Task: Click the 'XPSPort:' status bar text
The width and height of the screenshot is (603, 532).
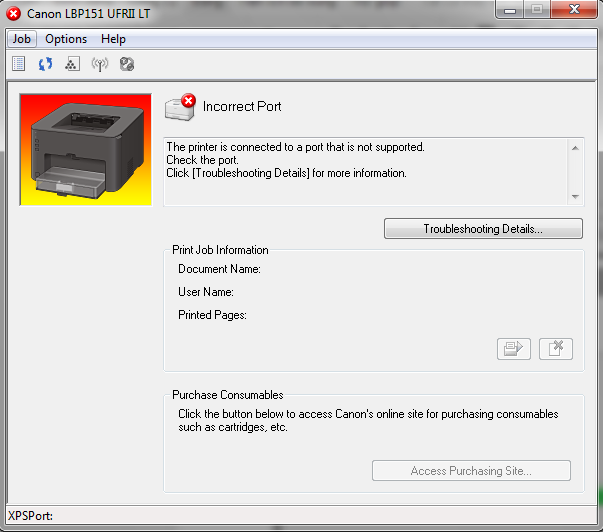Action: click(x=30, y=515)
